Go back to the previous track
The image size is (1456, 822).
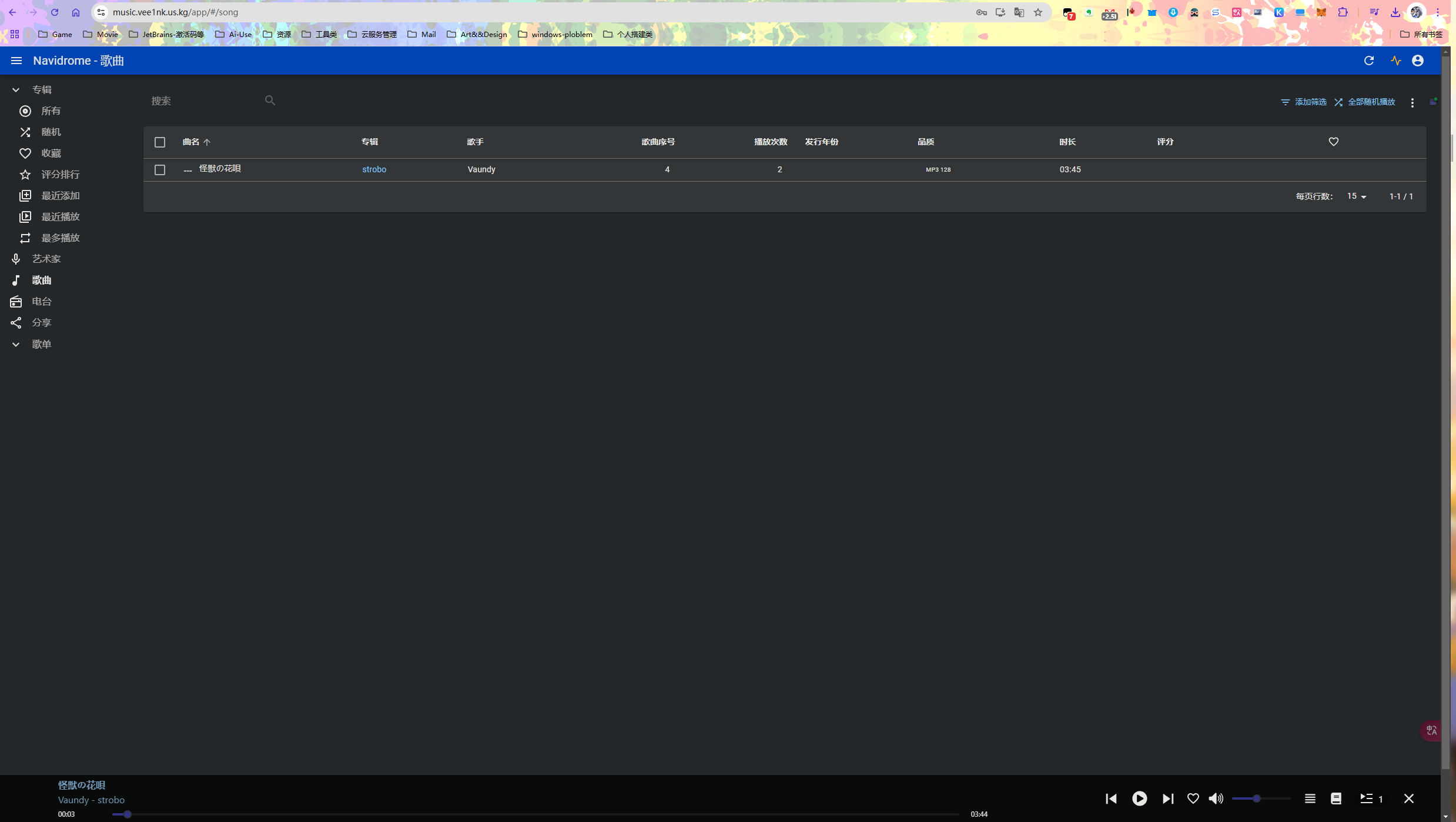[x=1111, y=798]
